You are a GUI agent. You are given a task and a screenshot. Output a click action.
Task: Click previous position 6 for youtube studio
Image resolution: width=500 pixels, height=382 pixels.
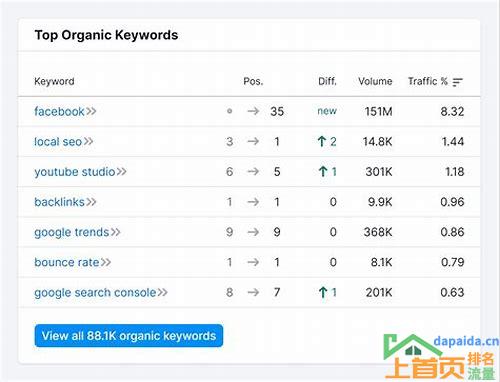pos(229,172)
